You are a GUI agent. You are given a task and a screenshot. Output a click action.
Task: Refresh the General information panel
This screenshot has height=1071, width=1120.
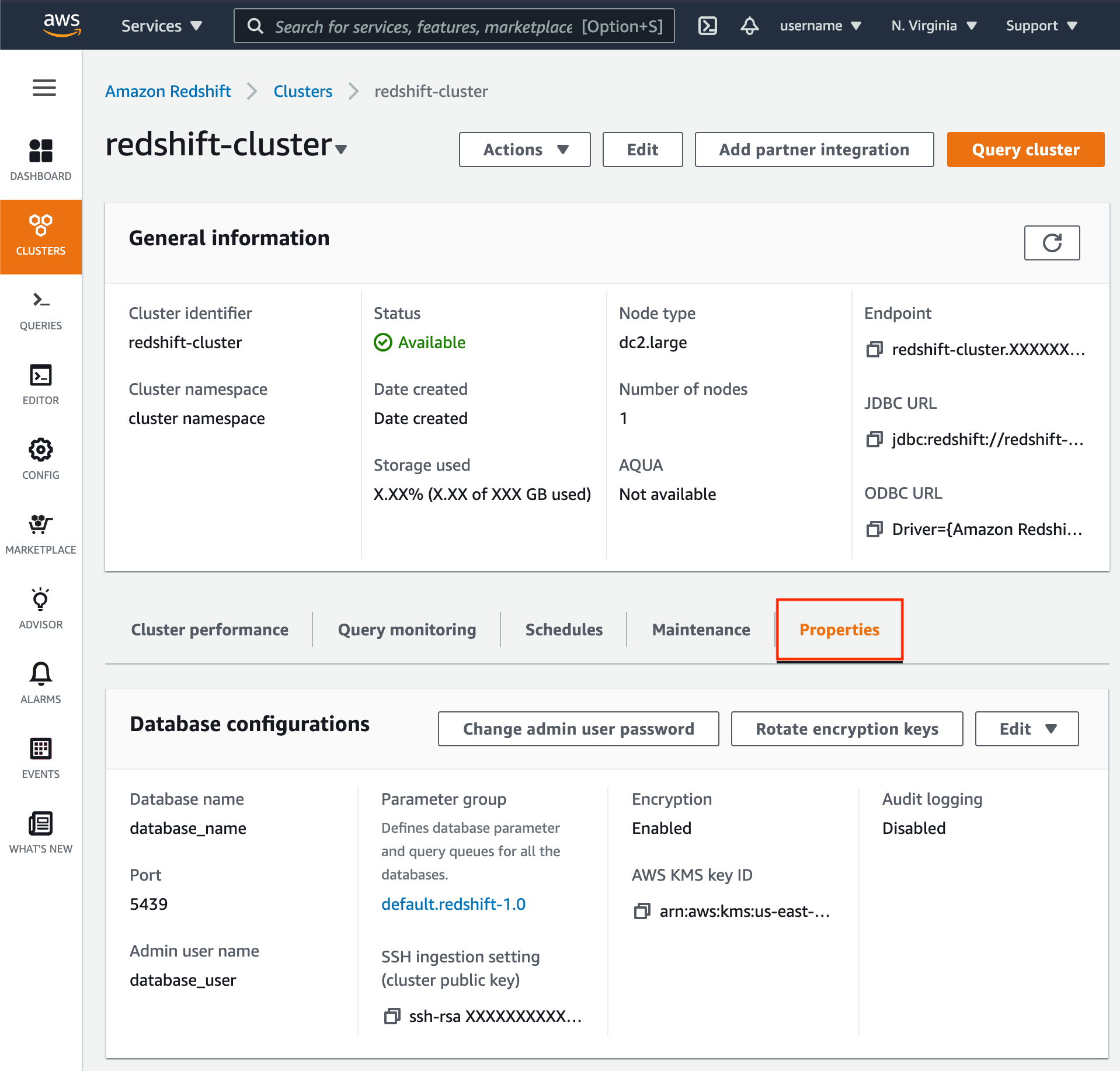[1052, 243]
